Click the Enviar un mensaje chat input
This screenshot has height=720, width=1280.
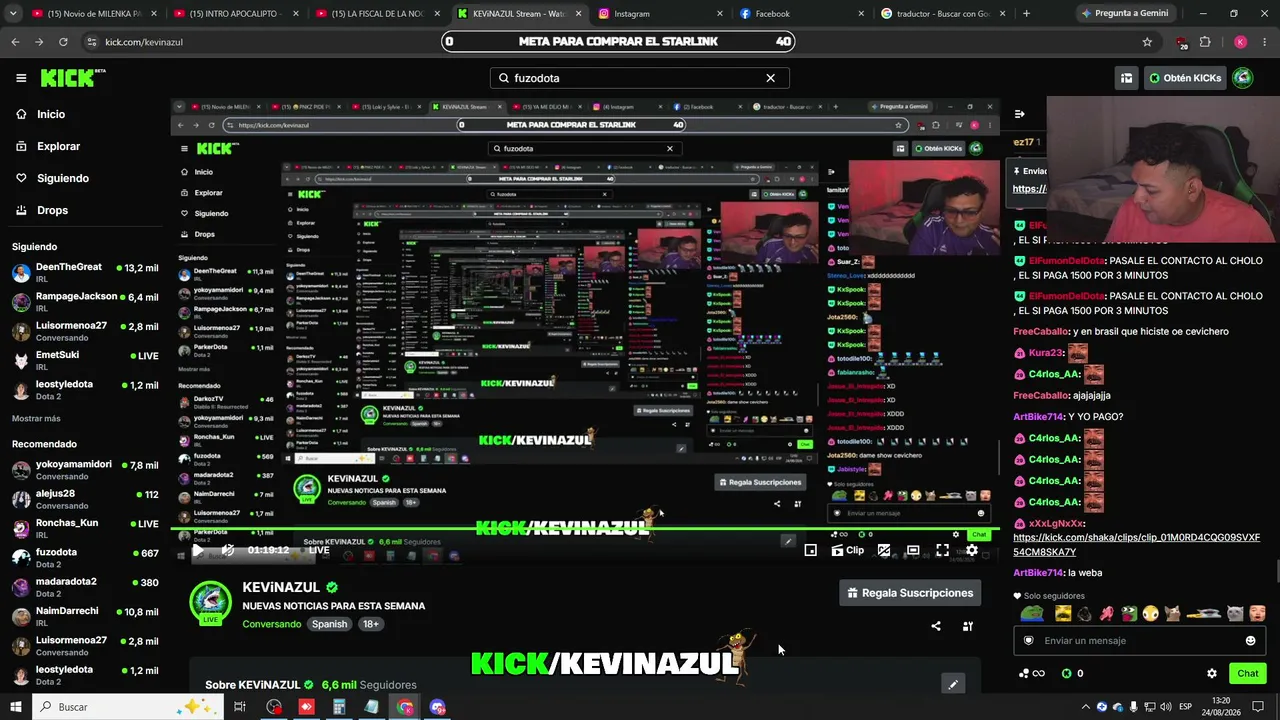(x=1139, y=641)
